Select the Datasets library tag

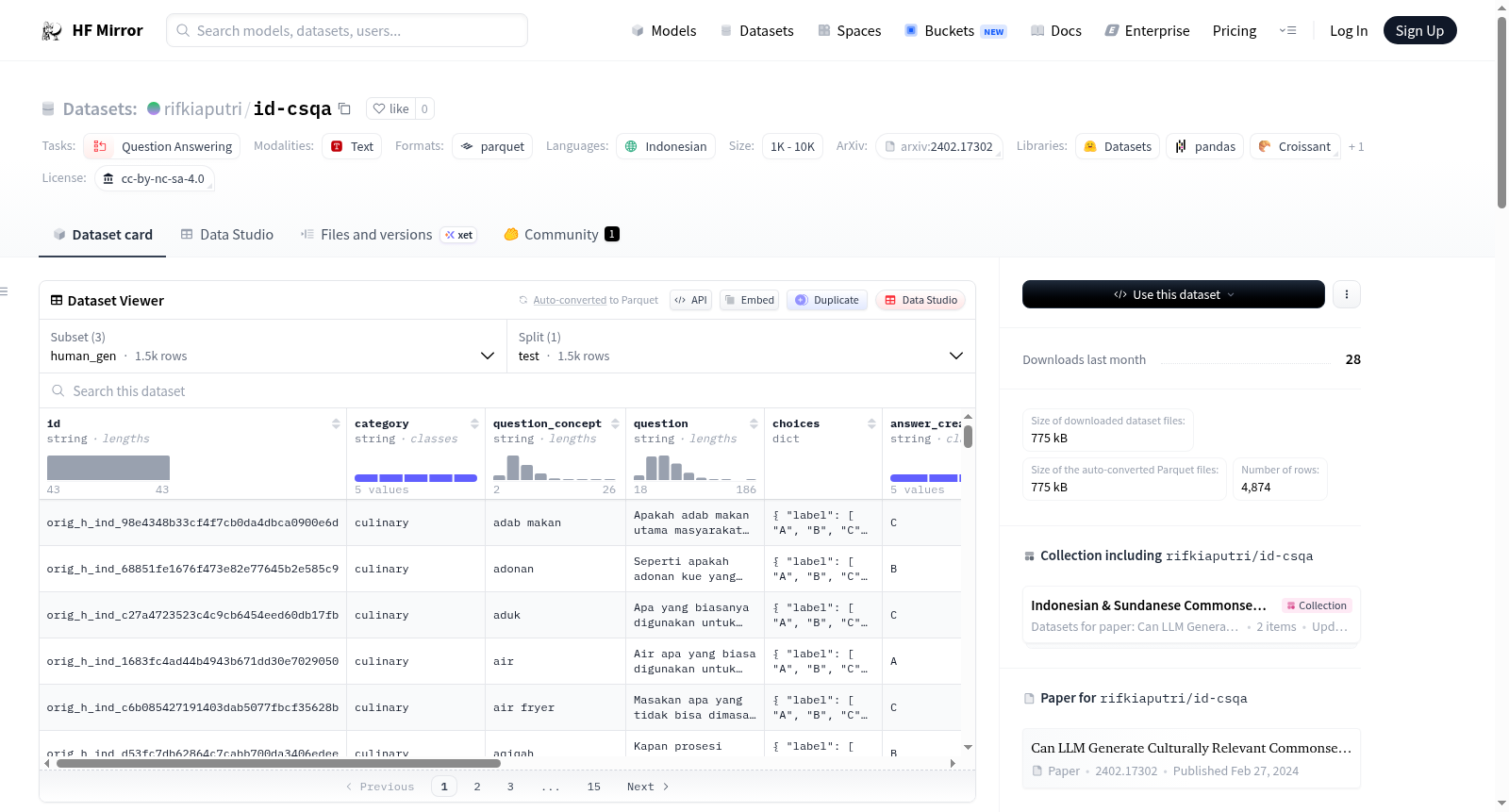[1118, 146]
